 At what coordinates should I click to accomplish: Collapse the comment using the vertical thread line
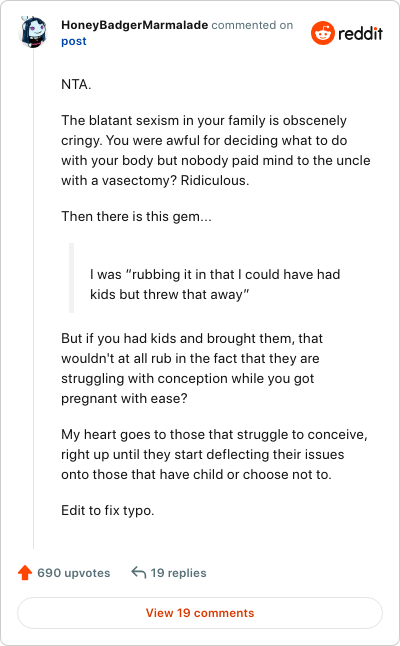[x=33, y=298]
